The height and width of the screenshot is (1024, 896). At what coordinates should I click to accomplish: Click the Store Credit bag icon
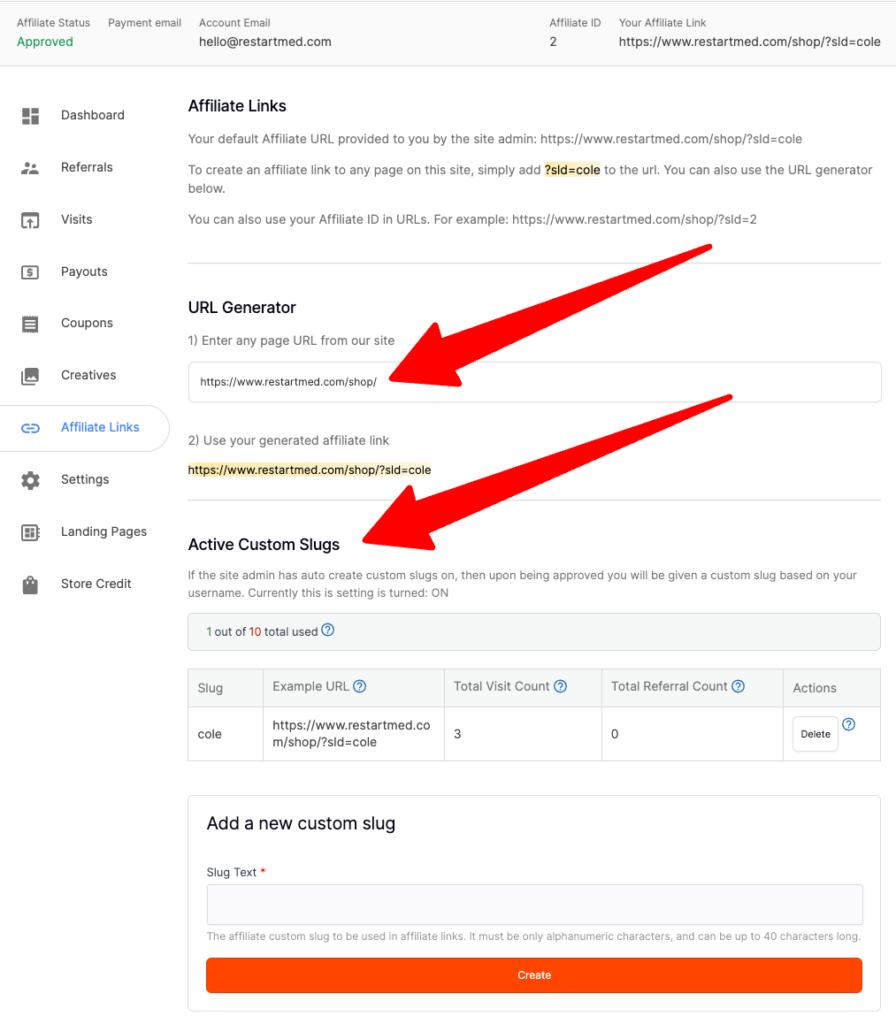tap(30, 584)
